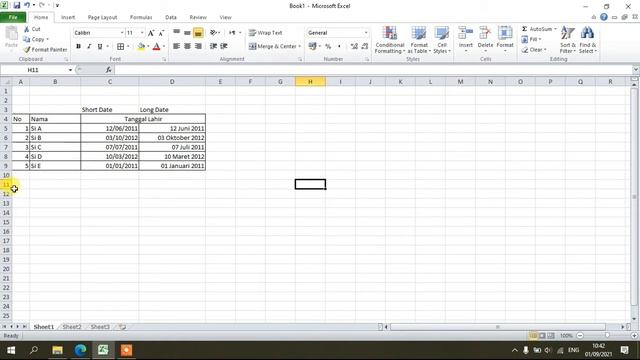Save the workbook from Quick Access Toolbar
Image resolution: width=640 pixels, height=360 pixels.
pyautogui.click(x=17, y=5)
